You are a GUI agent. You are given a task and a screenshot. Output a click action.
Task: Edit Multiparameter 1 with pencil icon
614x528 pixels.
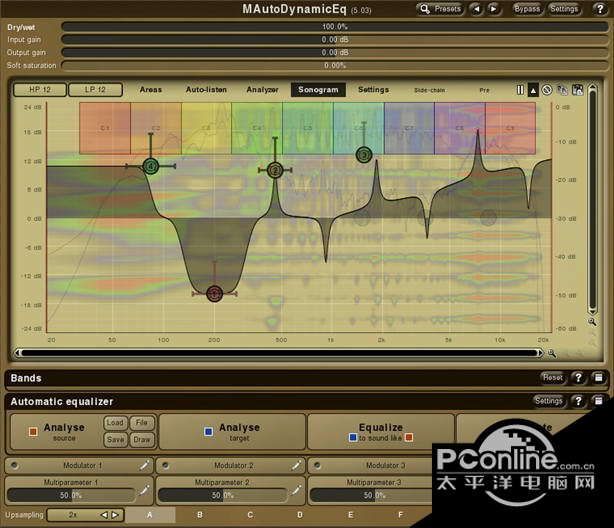[x=144, y=490]
